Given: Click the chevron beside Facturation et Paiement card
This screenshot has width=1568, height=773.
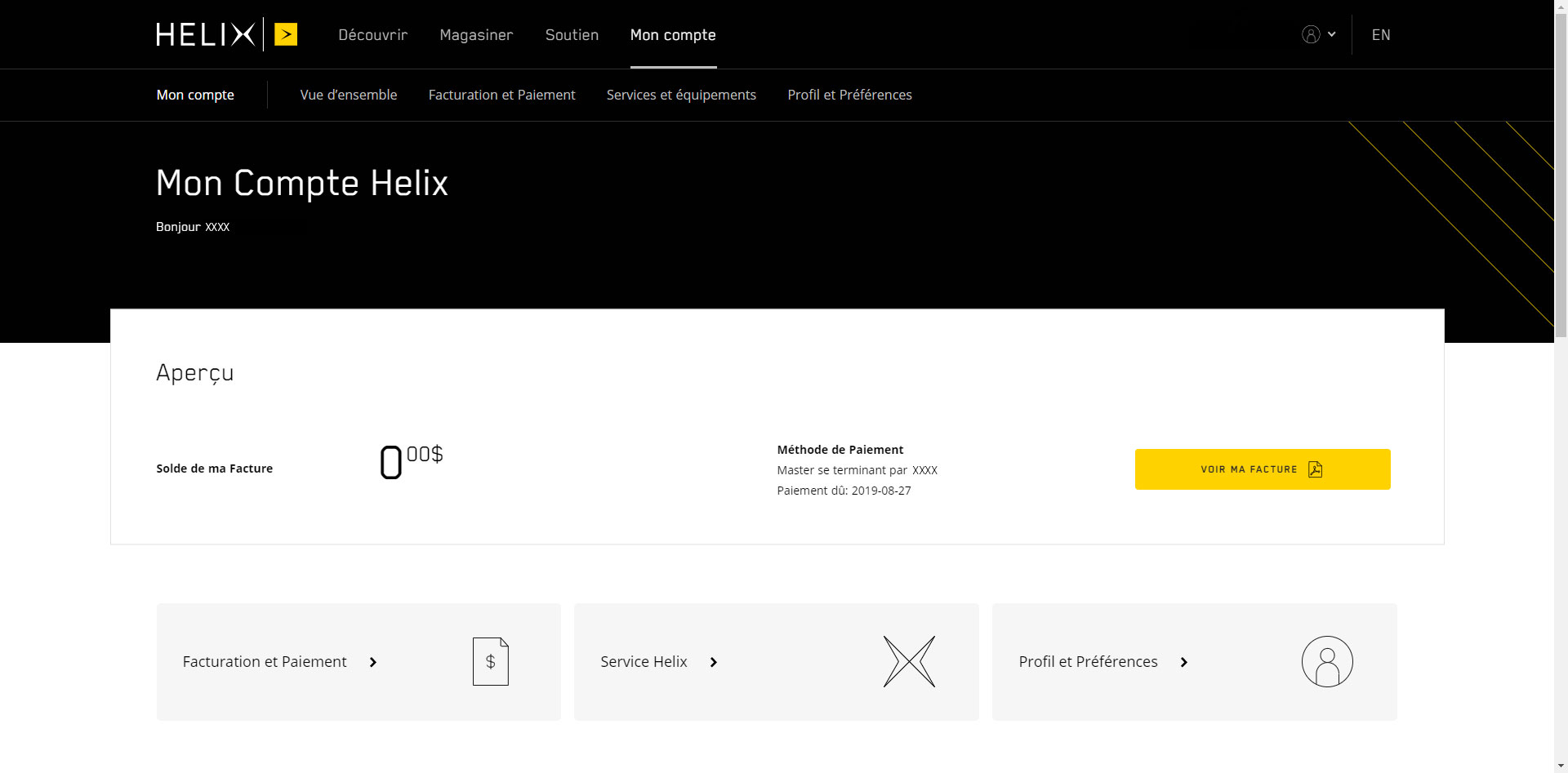Looking at the screenshot, I should tap(373, 662).
